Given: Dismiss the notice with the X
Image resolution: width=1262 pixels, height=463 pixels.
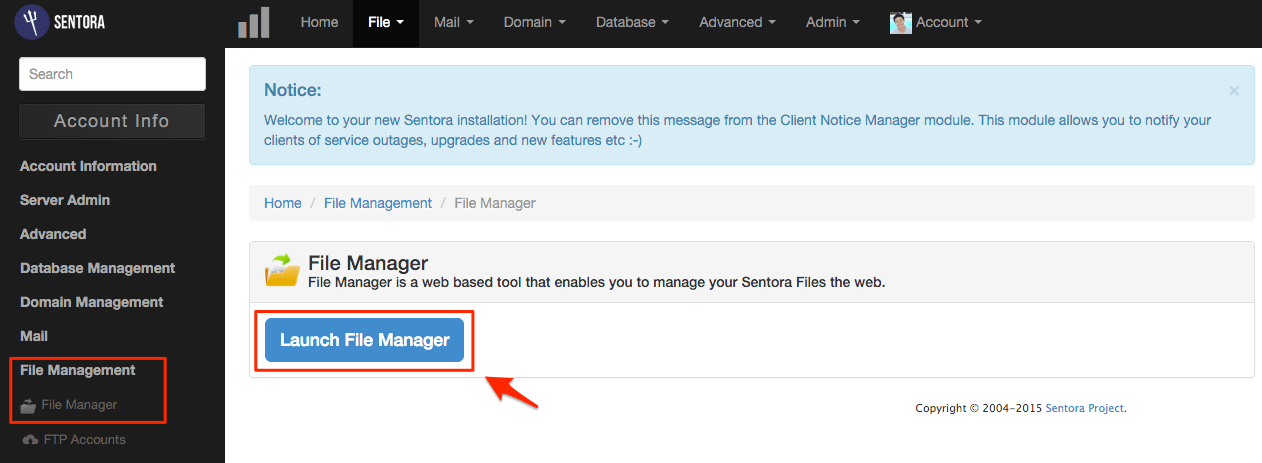Looking at the screenshot, I should (1234, 91).
